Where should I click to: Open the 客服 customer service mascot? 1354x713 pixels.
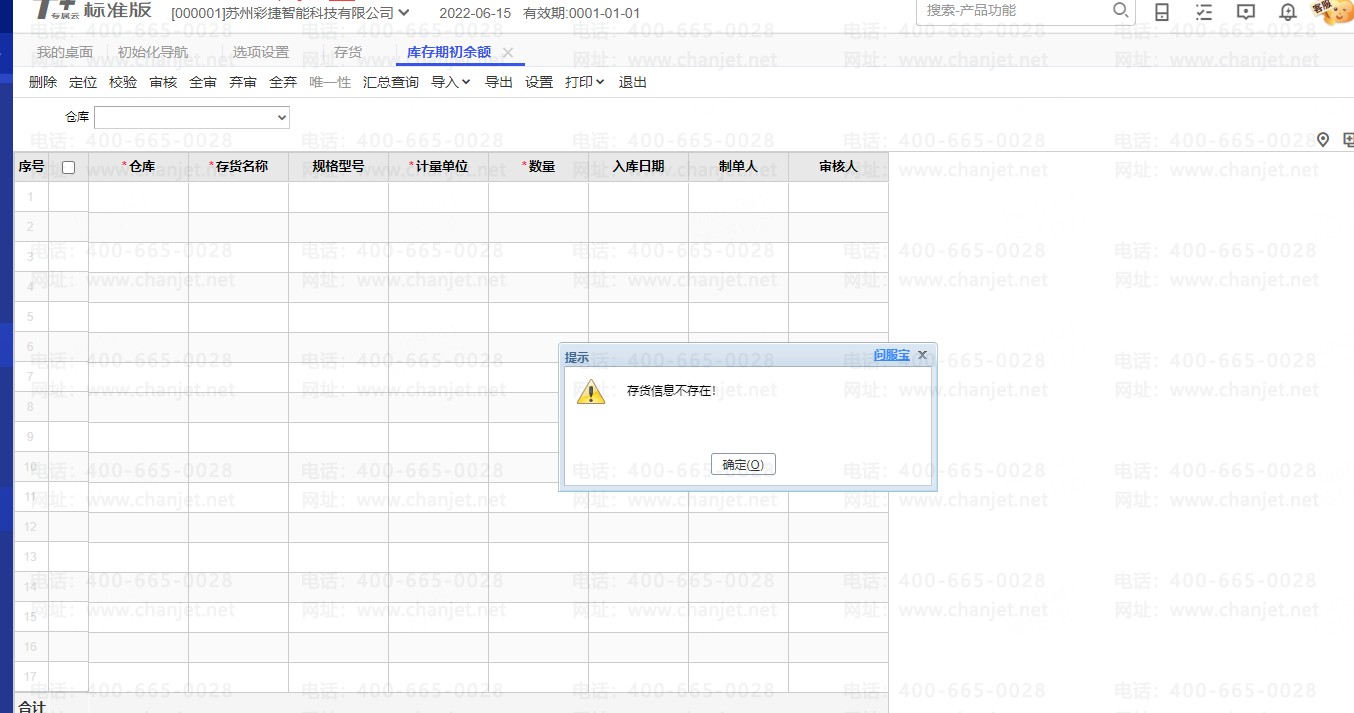click(x=1331, y=10)
